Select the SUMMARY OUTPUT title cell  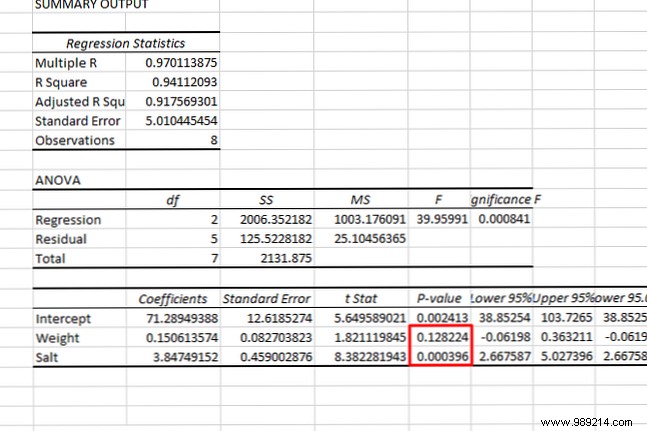click(91, 5)
